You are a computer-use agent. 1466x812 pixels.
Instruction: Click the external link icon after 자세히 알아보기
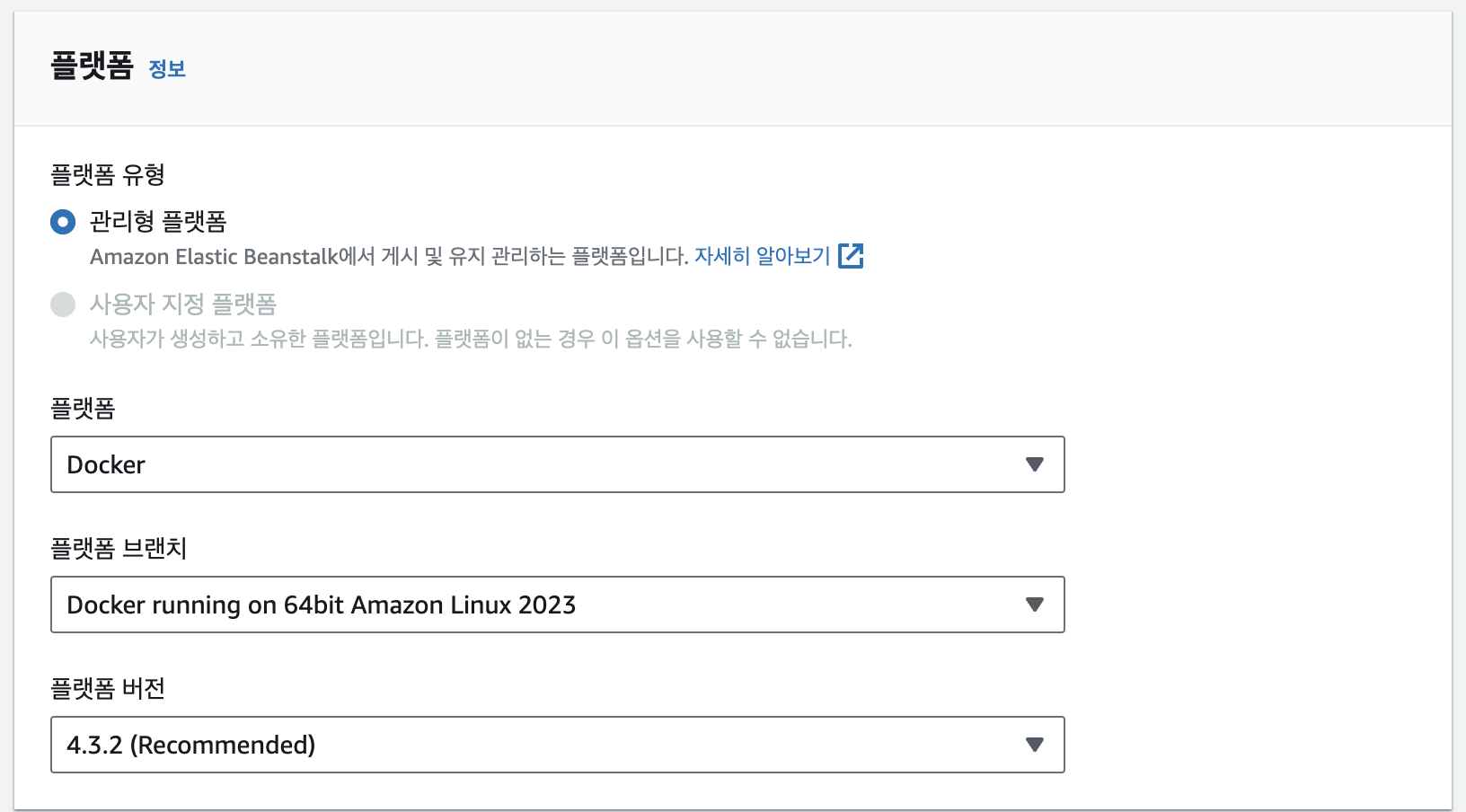pos(850,256)
